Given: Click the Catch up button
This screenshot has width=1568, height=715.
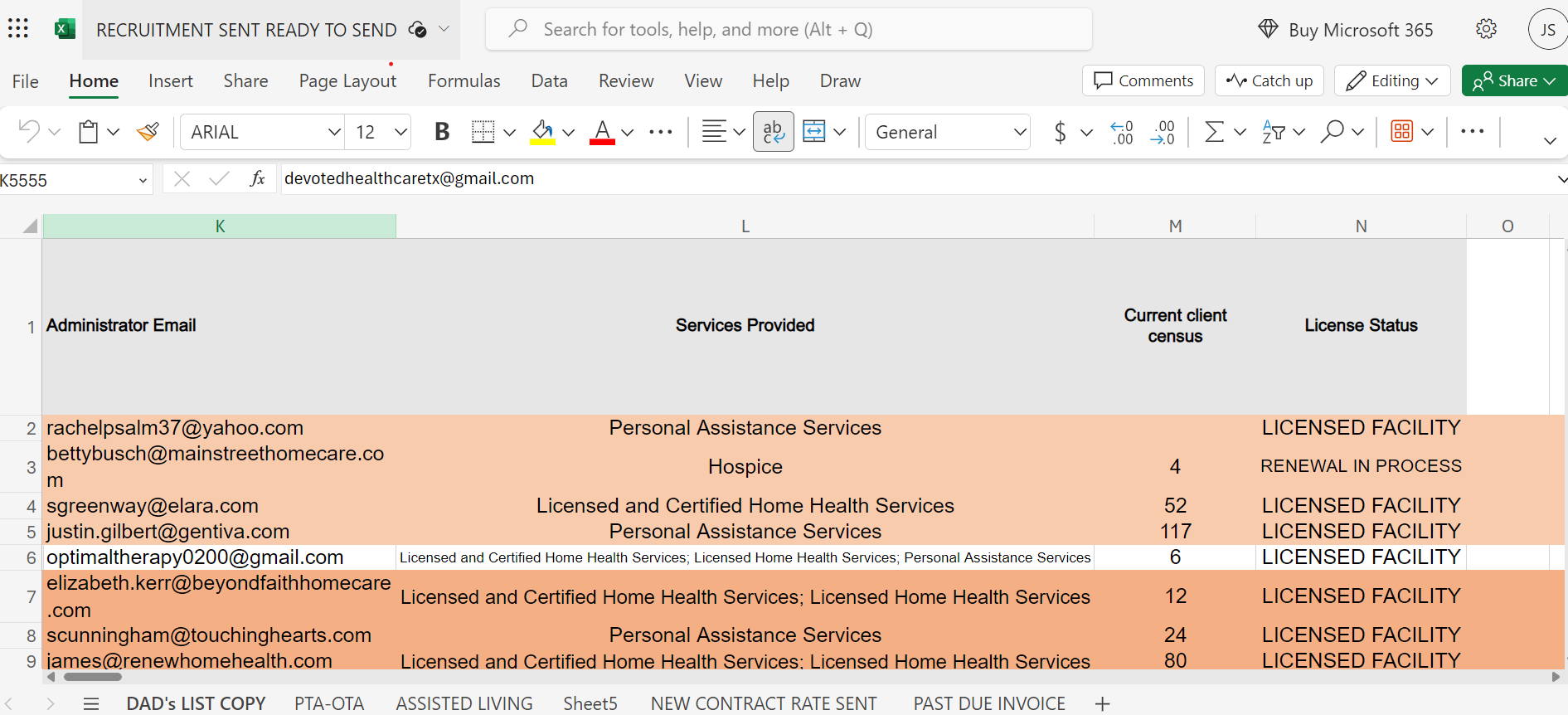Looking at the screenshot, I should point(1269,80).
